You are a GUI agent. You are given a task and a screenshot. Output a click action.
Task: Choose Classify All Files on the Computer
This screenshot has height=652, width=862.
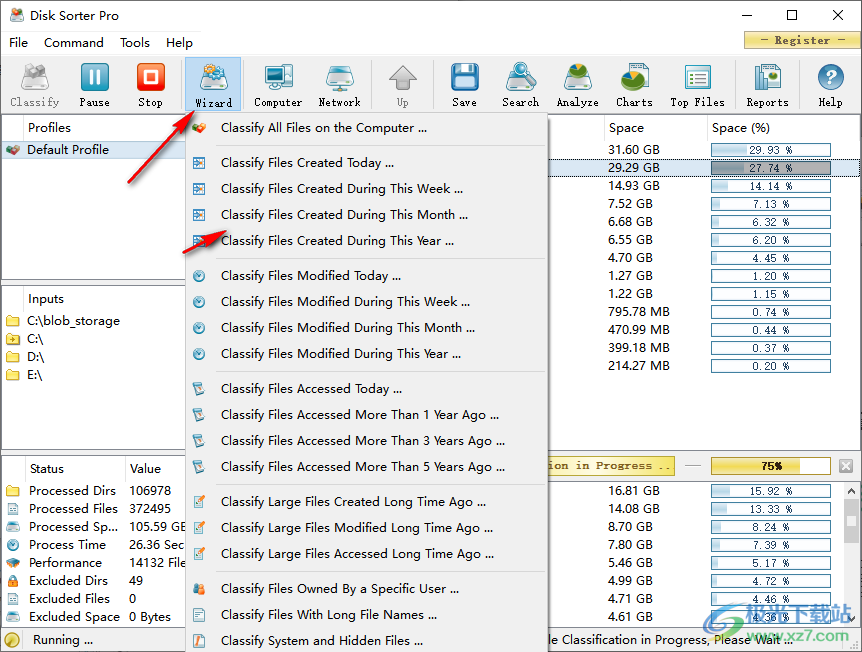tap(367, 128)
